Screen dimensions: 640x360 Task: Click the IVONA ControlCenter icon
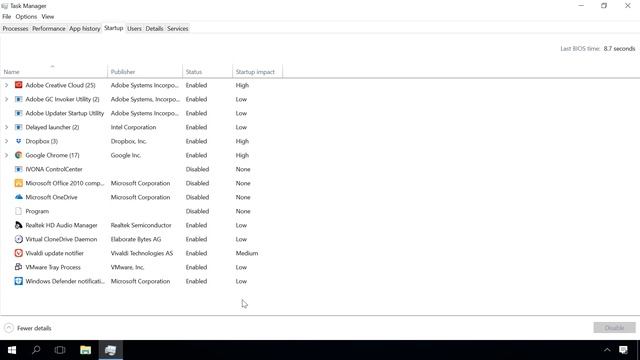point(18,169)
